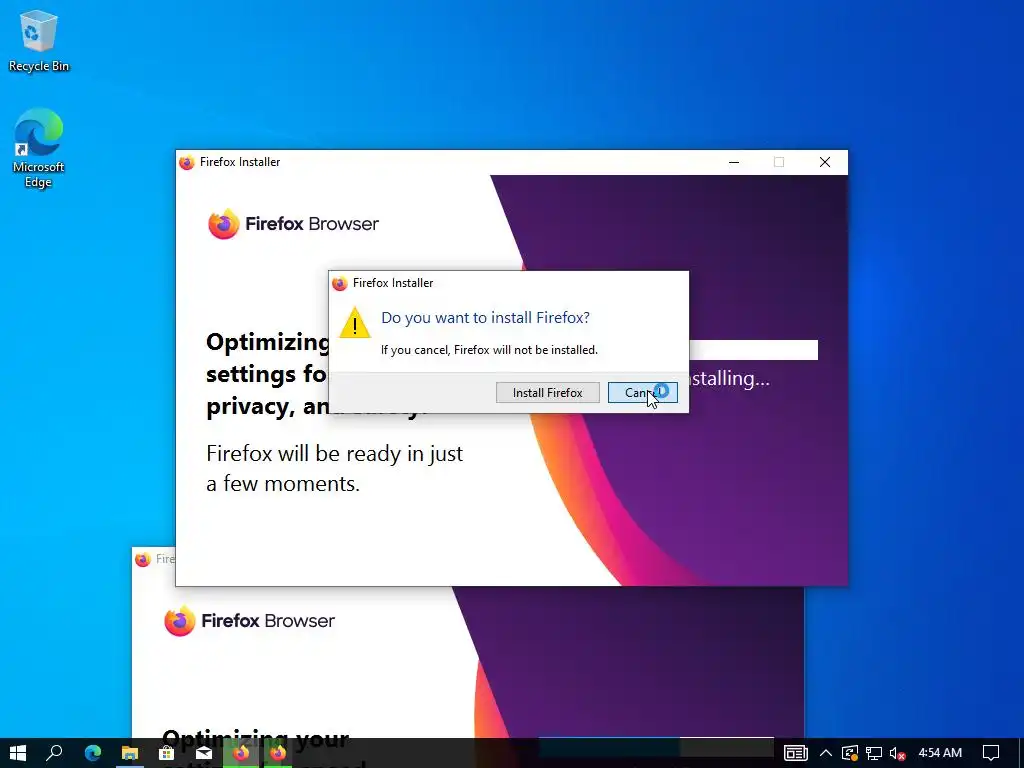Click the Firefox Browser logo in rear installer window
Viewport: 1024px width, 768px height.
click(249, 620)
